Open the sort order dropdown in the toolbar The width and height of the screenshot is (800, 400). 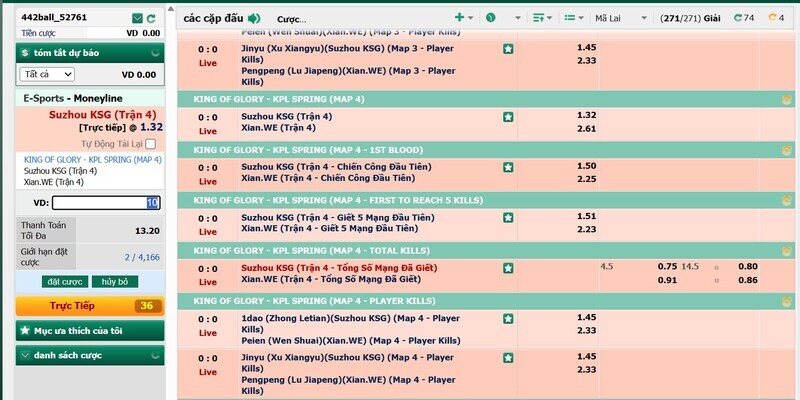click(x=542, y=18)
